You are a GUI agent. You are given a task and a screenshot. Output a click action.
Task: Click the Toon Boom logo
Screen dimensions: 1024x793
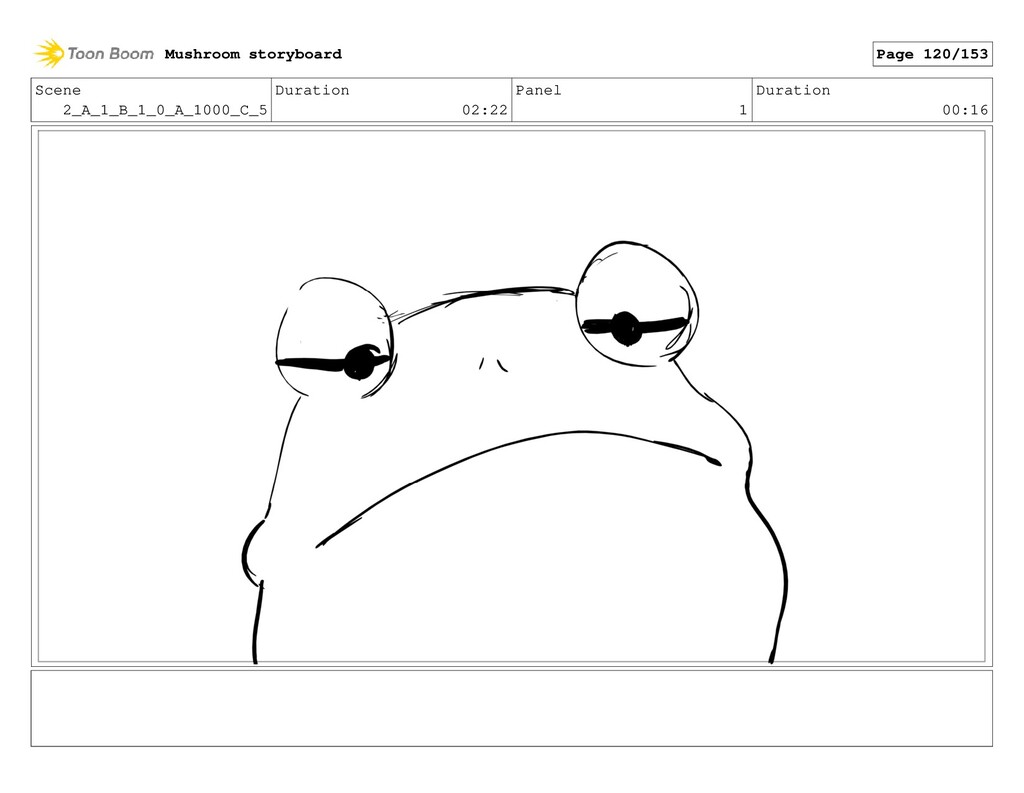[x=94, y=54]
